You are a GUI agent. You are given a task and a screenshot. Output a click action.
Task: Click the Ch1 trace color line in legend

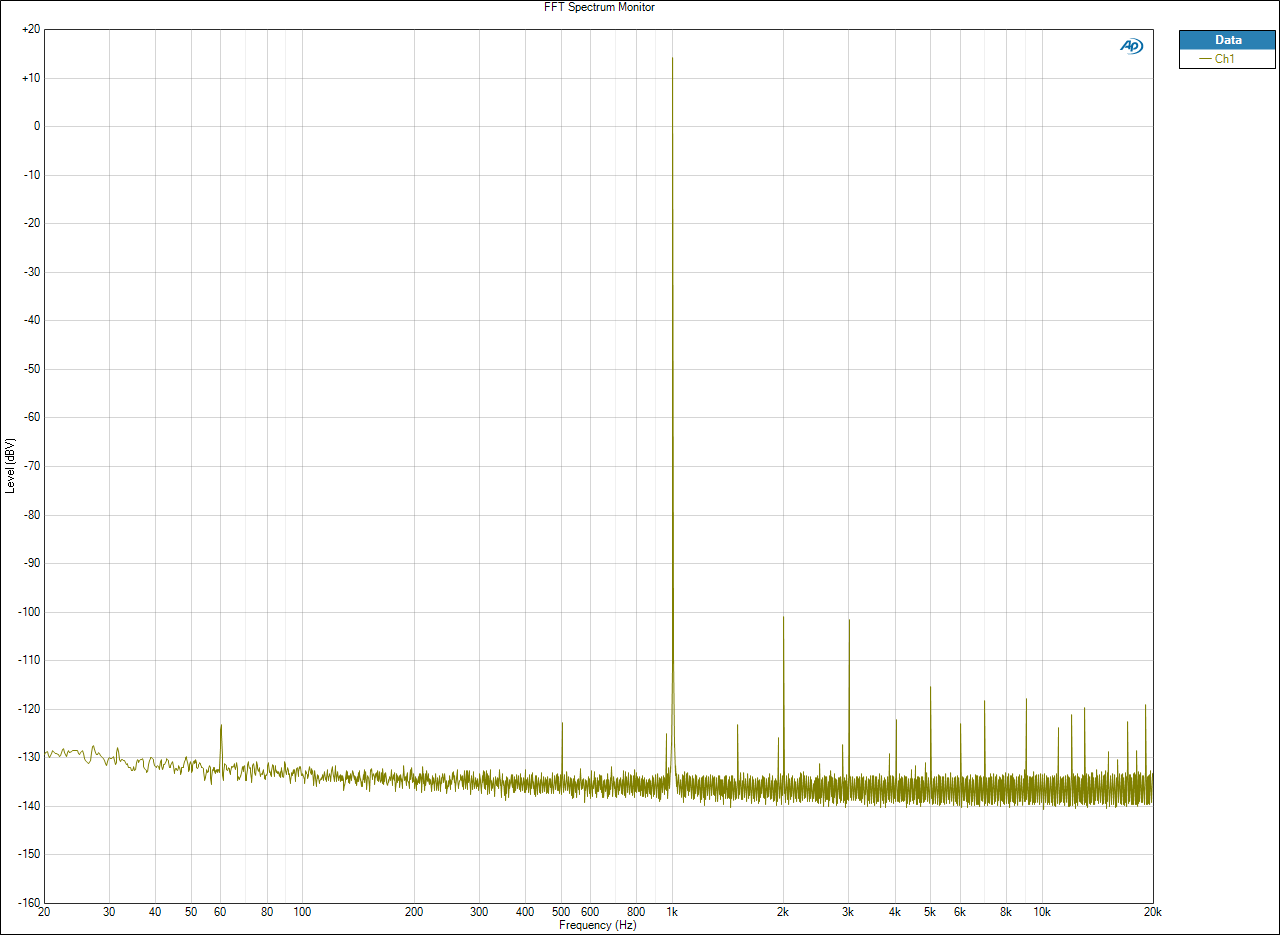pos(1205,59)
